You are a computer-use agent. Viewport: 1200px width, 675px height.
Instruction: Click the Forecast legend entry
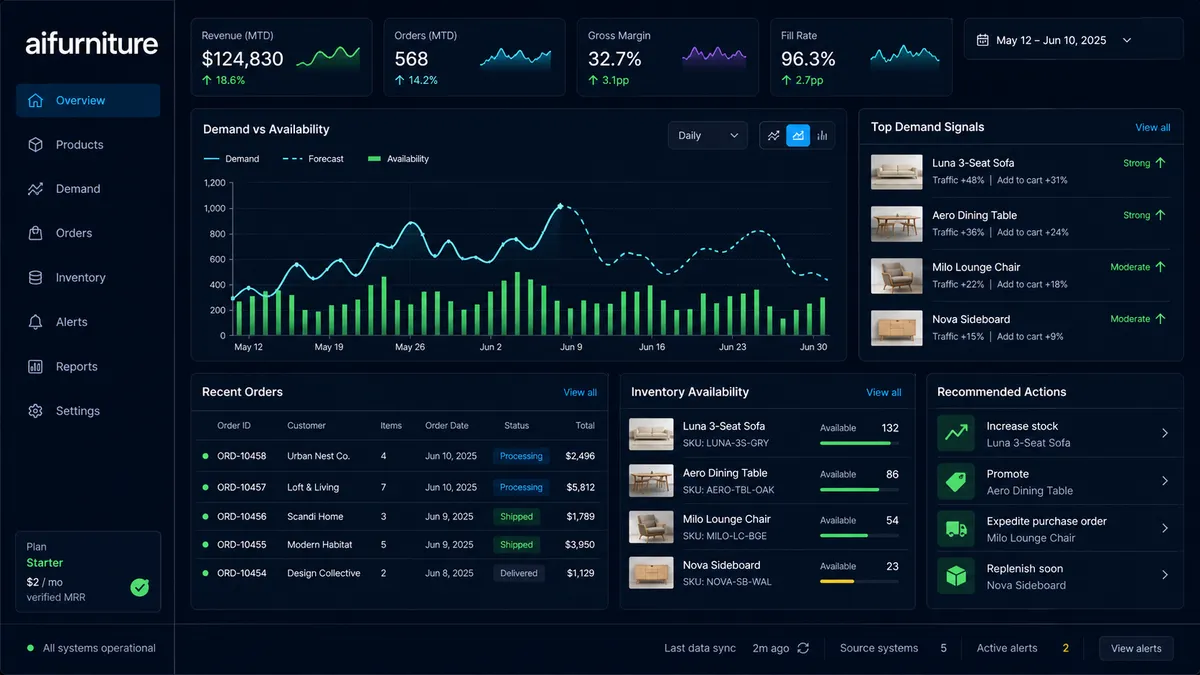pyautogui.click(x=313, y=159)
